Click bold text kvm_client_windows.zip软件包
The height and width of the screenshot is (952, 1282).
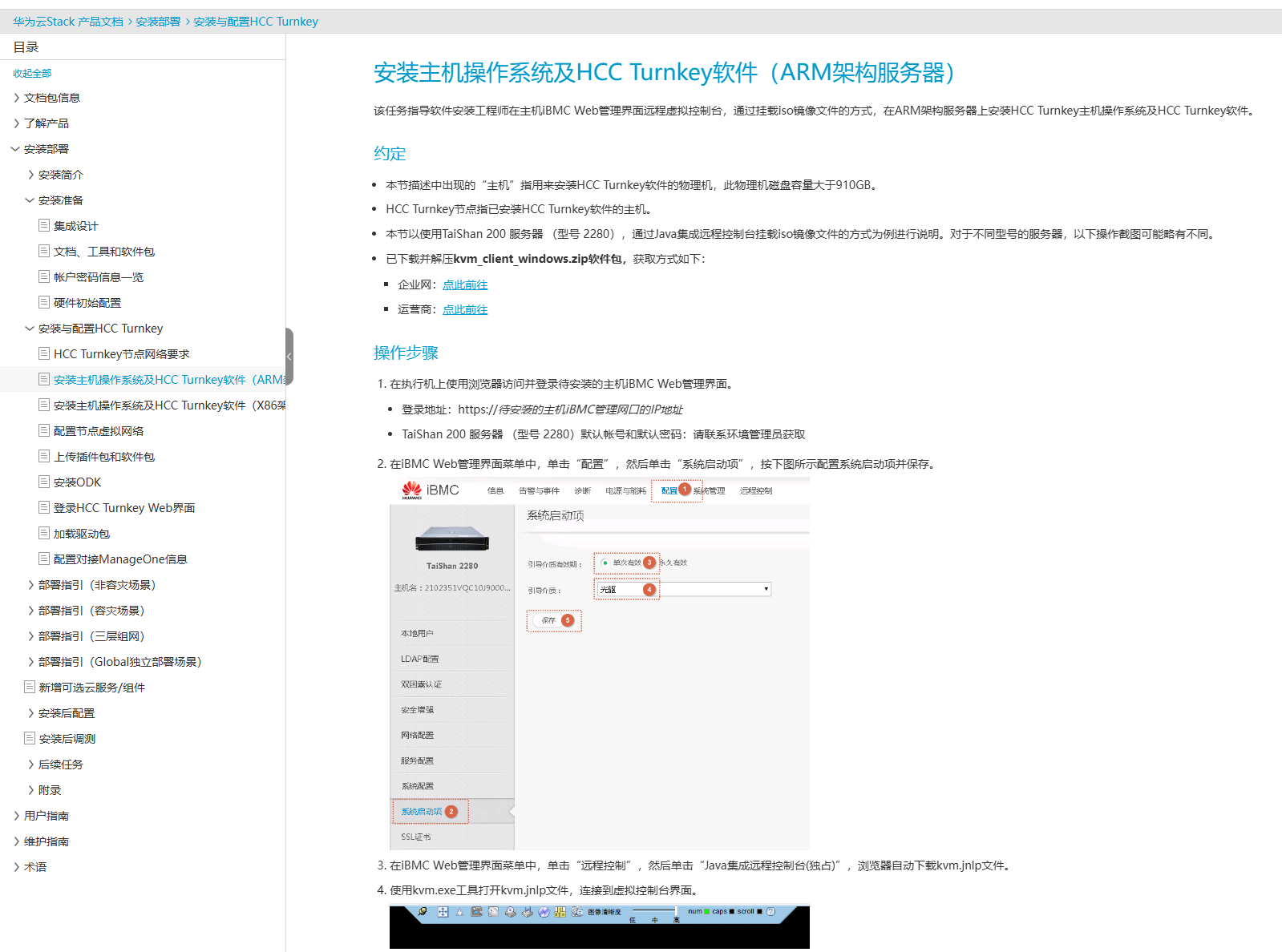tap(537, 259)
